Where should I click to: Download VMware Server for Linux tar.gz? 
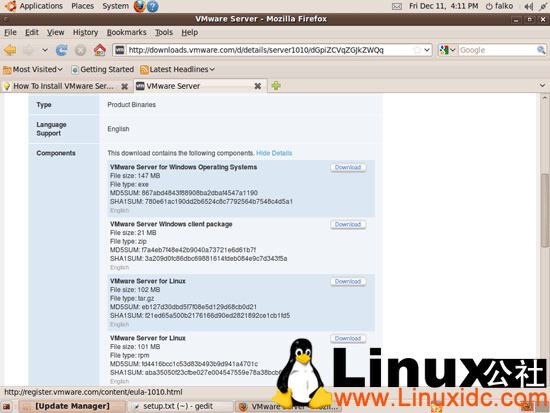point(348,281)
